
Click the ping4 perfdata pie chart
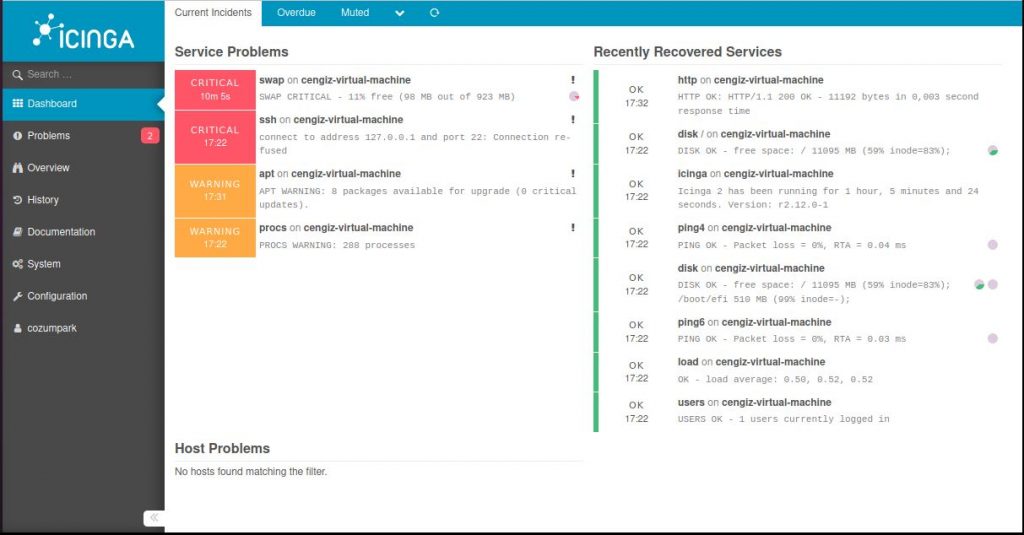993,245
